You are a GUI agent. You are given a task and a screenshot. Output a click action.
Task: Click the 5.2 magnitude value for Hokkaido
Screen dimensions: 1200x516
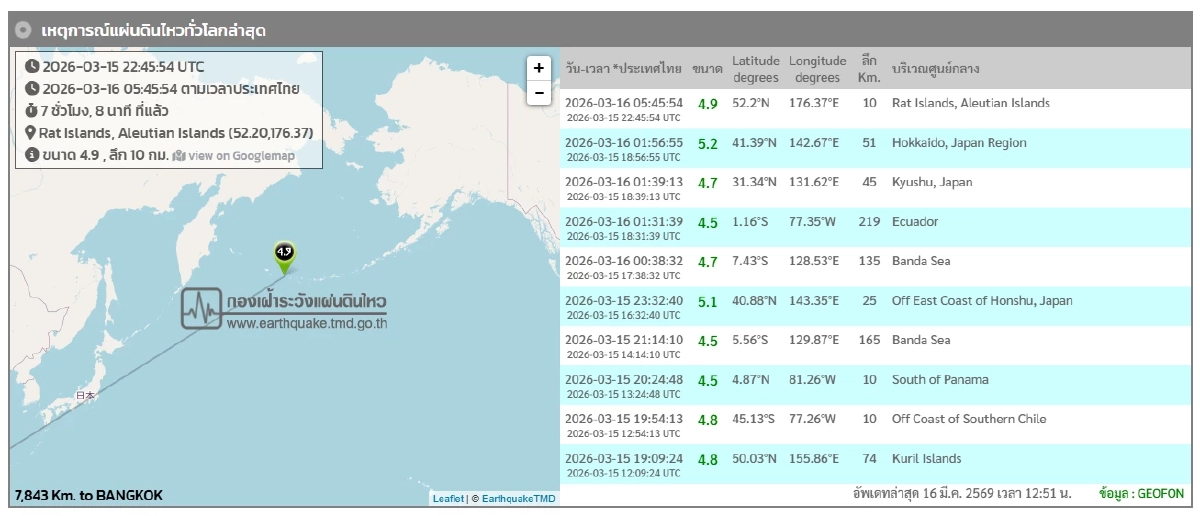click(x=708, y=144)
